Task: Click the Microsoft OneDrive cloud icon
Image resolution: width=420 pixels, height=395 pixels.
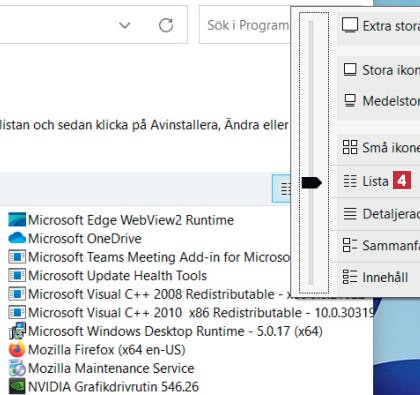Action: tap(17, 238)
